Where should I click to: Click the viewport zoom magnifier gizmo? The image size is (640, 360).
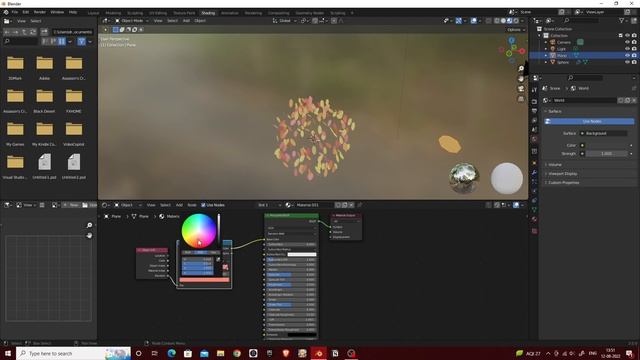pyautogui.click(x=521, y=68)
